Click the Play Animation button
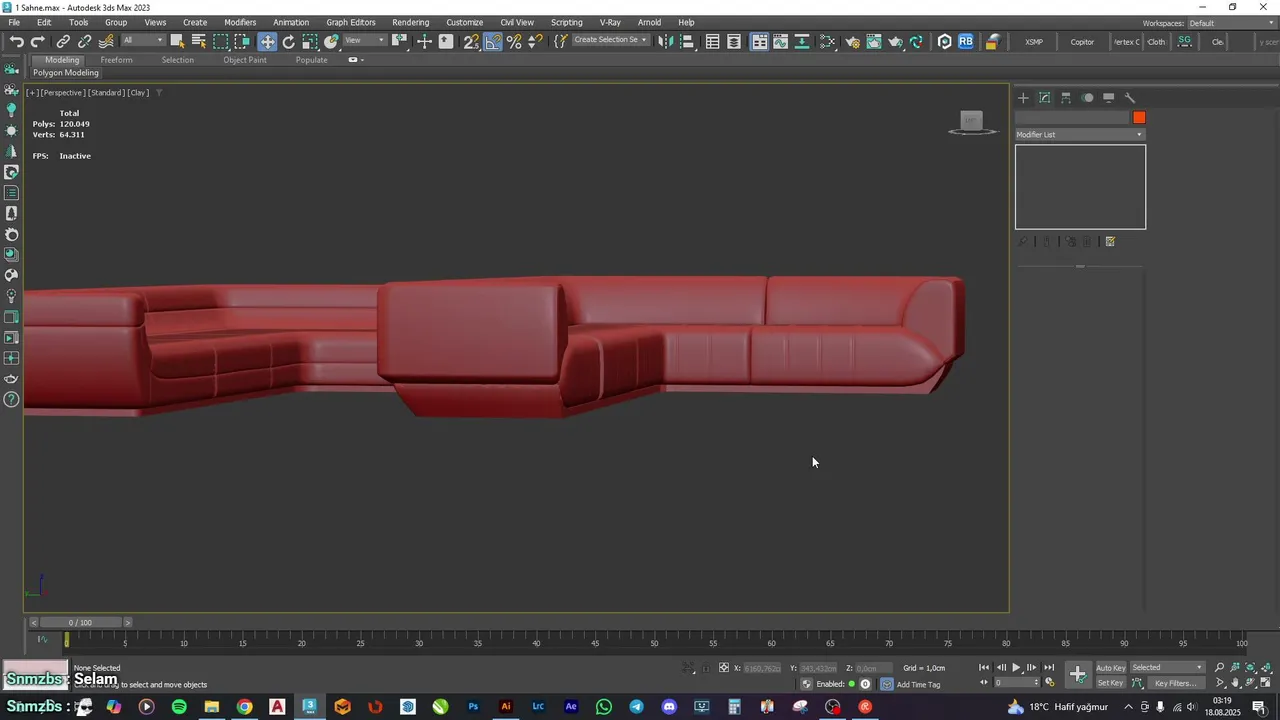 pyautogui.click(x=1016, y=667)
